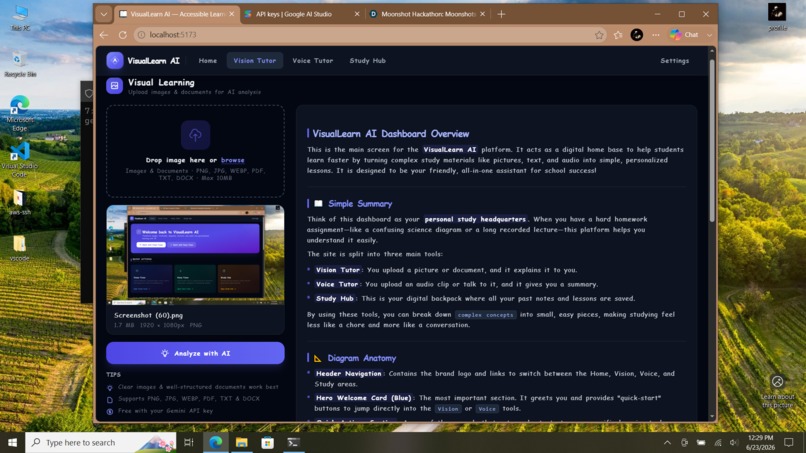The image size is (806, 453).
Task: Open the Windows Start menu
Action: pos(12,442)
